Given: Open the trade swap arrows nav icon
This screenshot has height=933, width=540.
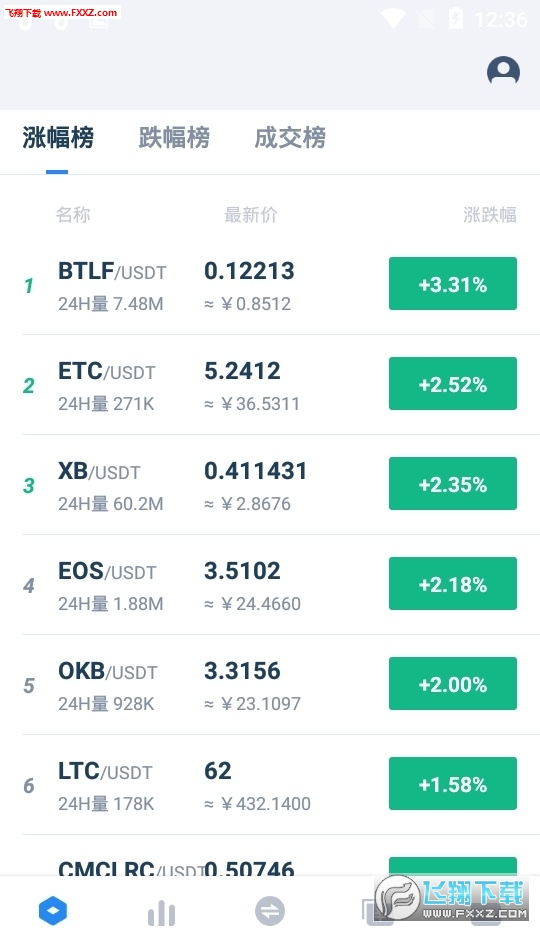Looking at the screenshot, I should (x=269, y=911).
